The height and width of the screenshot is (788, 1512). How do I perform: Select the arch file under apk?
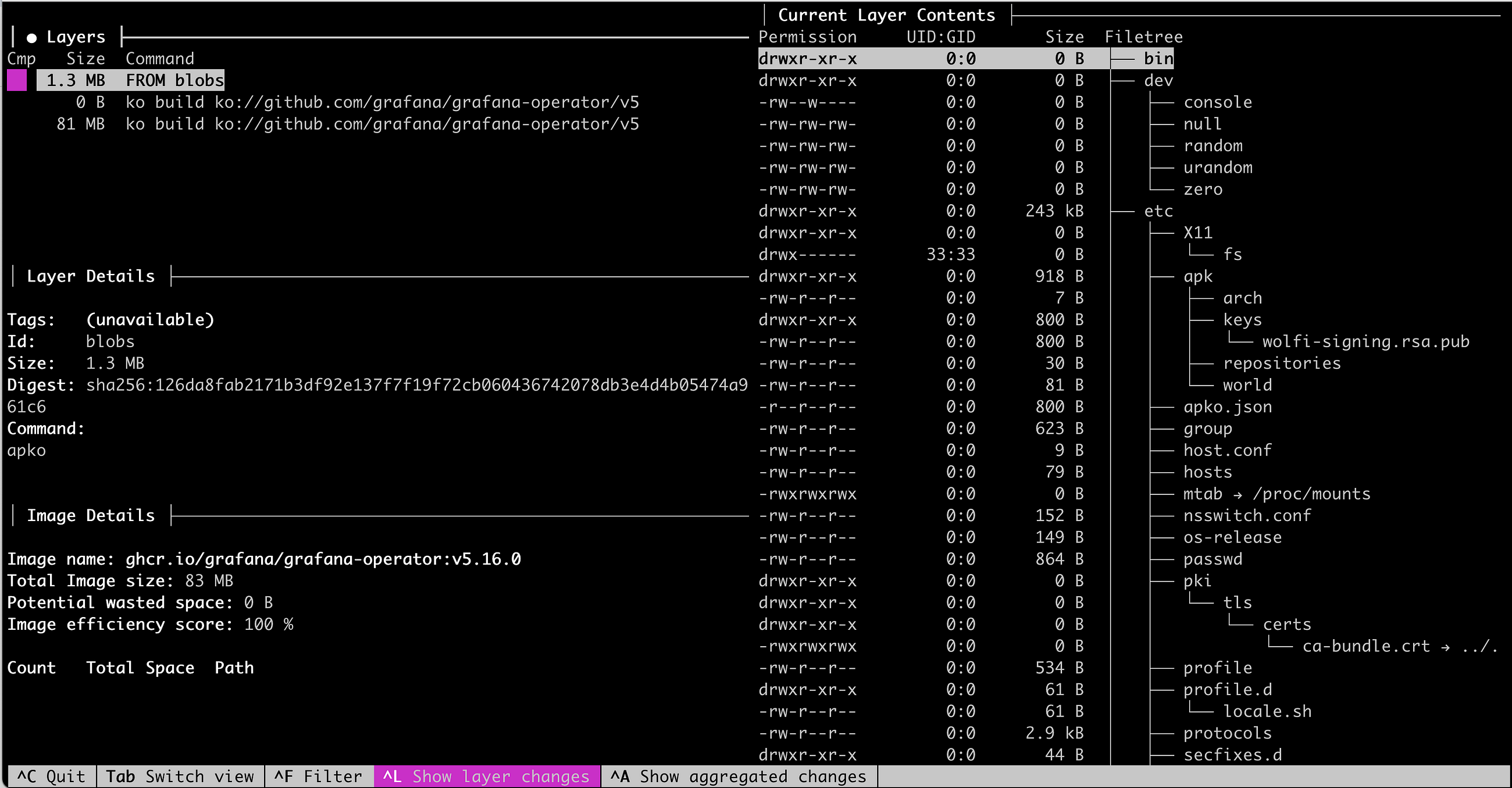pyautogui.click(x=1243, y=298)
